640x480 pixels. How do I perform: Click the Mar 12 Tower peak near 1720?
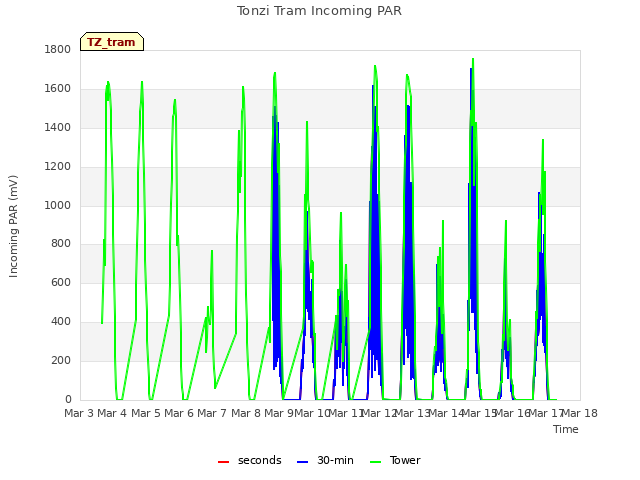coord(375,66)
